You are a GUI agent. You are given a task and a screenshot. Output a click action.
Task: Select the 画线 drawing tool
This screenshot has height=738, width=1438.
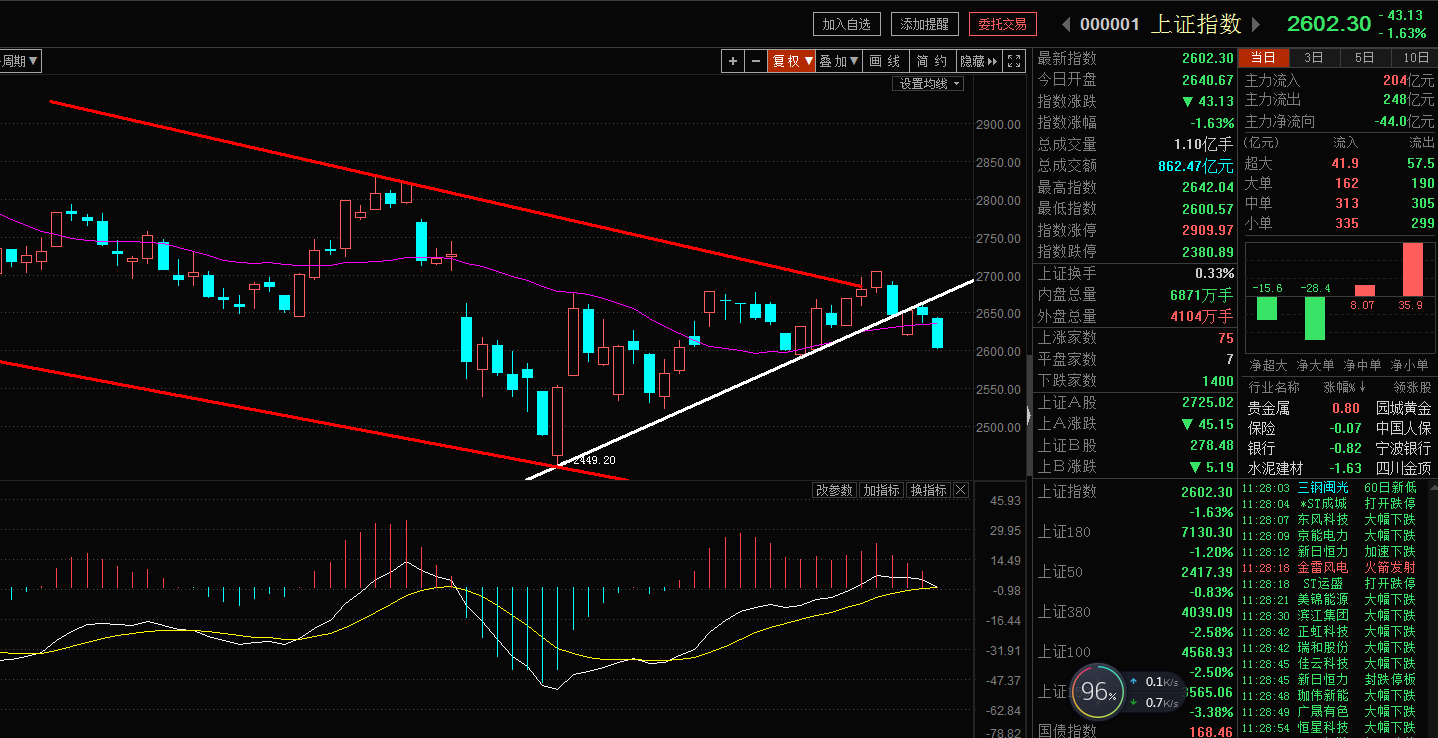pyautogui.click(x=885, y=61)
